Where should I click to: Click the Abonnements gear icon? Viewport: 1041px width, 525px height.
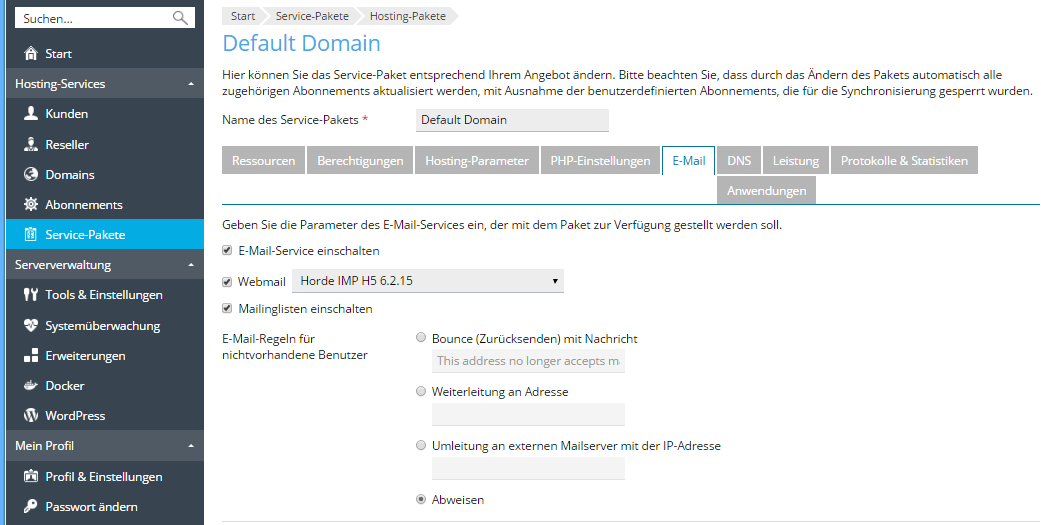coord(31,204)
